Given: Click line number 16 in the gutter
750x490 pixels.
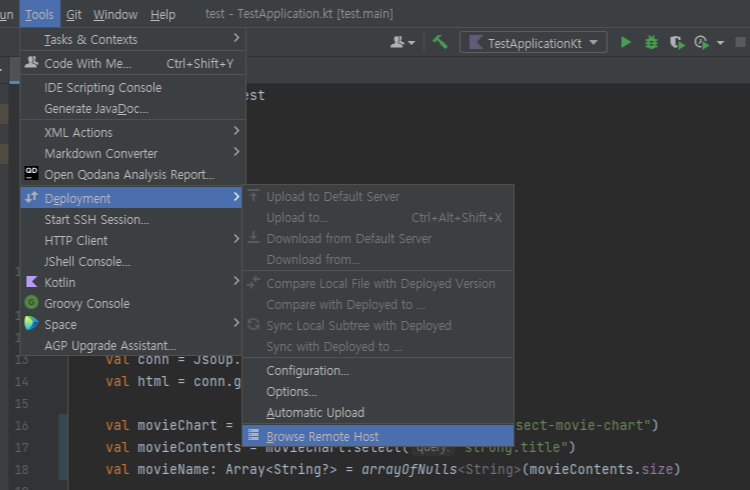Looking at the screenshot, I should click(22, 425).
